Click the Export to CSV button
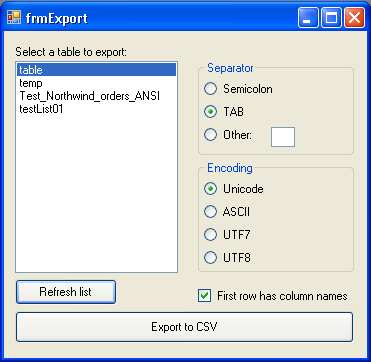Screen dimensions: 371x362 click(184, 327)
